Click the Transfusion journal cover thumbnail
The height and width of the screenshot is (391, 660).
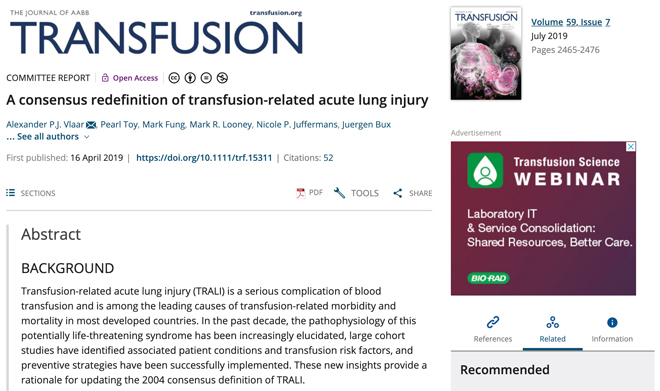[486, 53]
